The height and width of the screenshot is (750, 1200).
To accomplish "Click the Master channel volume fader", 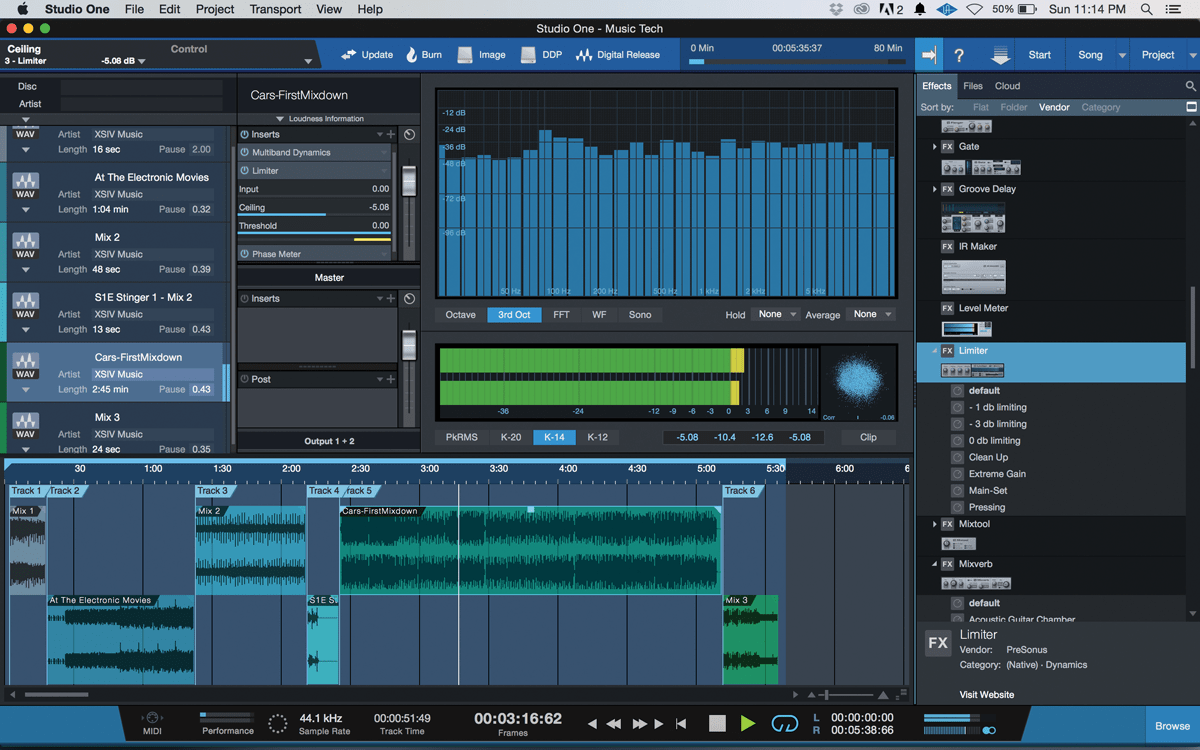I will coord(408,344).
